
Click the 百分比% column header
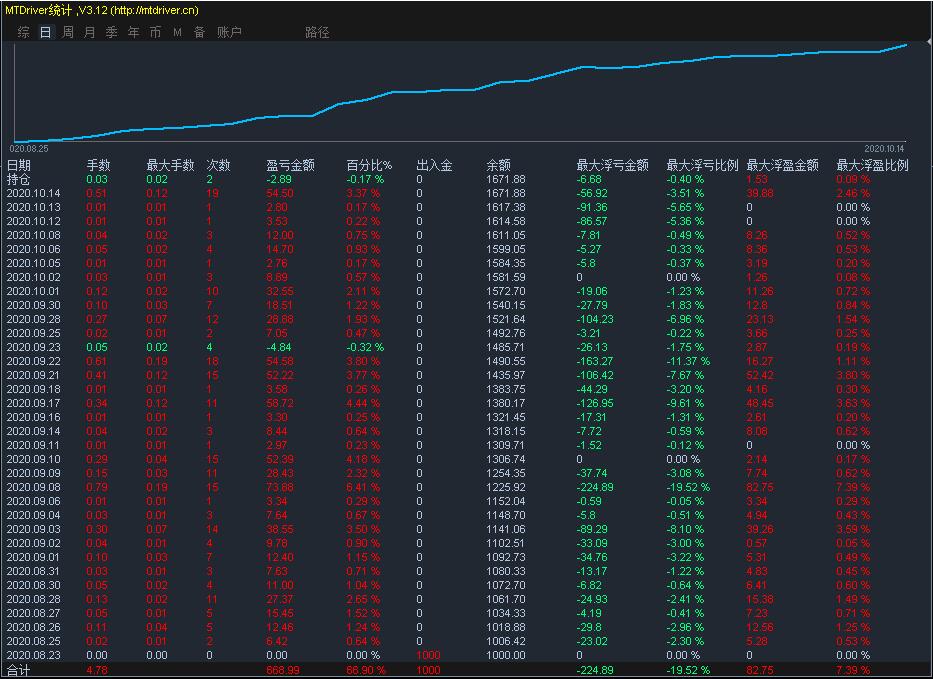click(x=370, y=165)
